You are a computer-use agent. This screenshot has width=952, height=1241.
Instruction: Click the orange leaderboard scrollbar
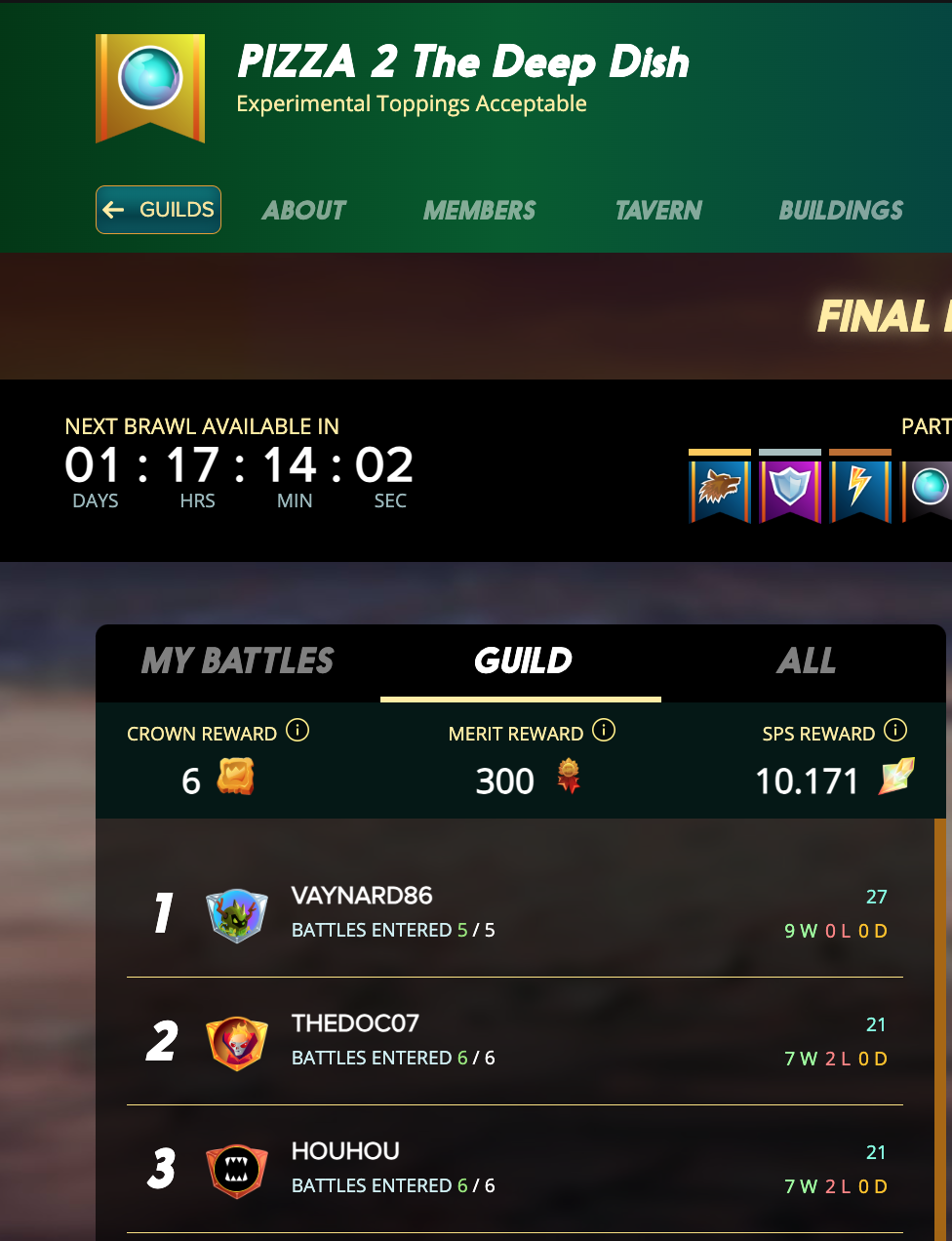(940, 1029)
